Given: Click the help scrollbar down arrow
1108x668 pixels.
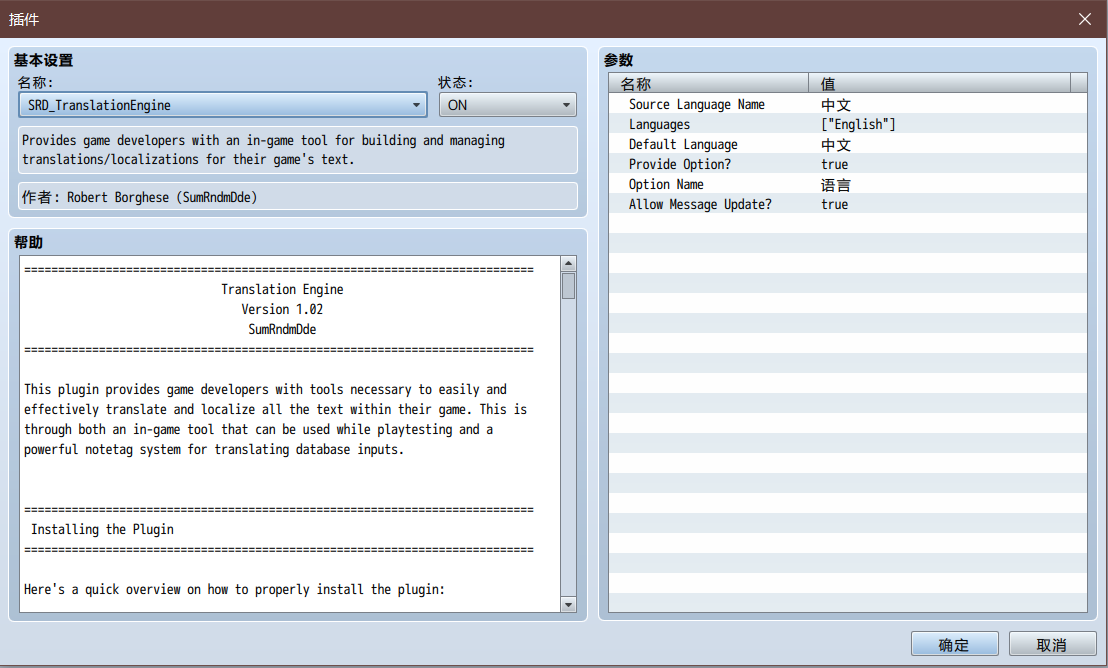Looking at the screenshot, I should 568,604.
